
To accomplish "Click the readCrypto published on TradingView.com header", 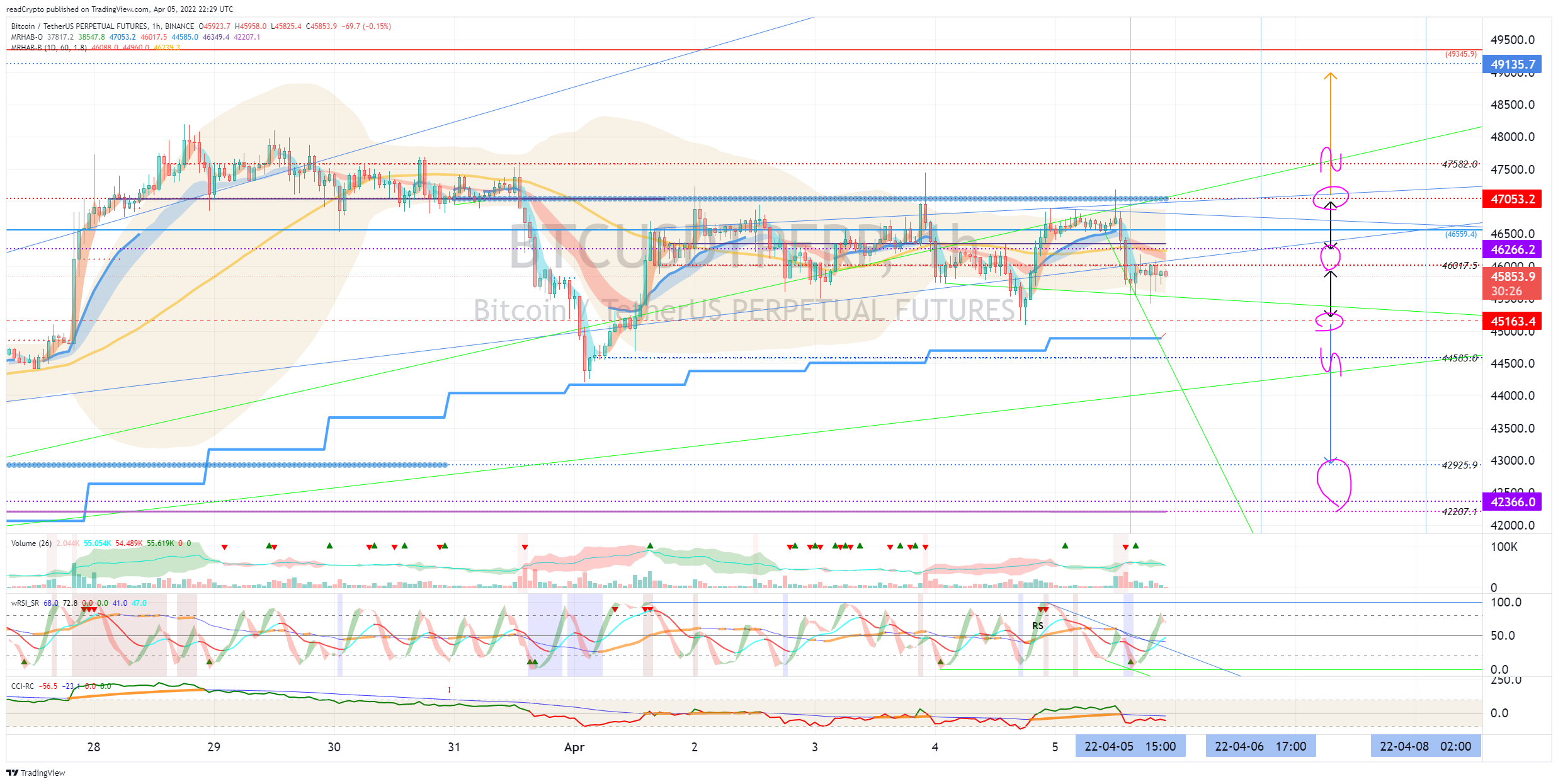I will pos(120,9).
